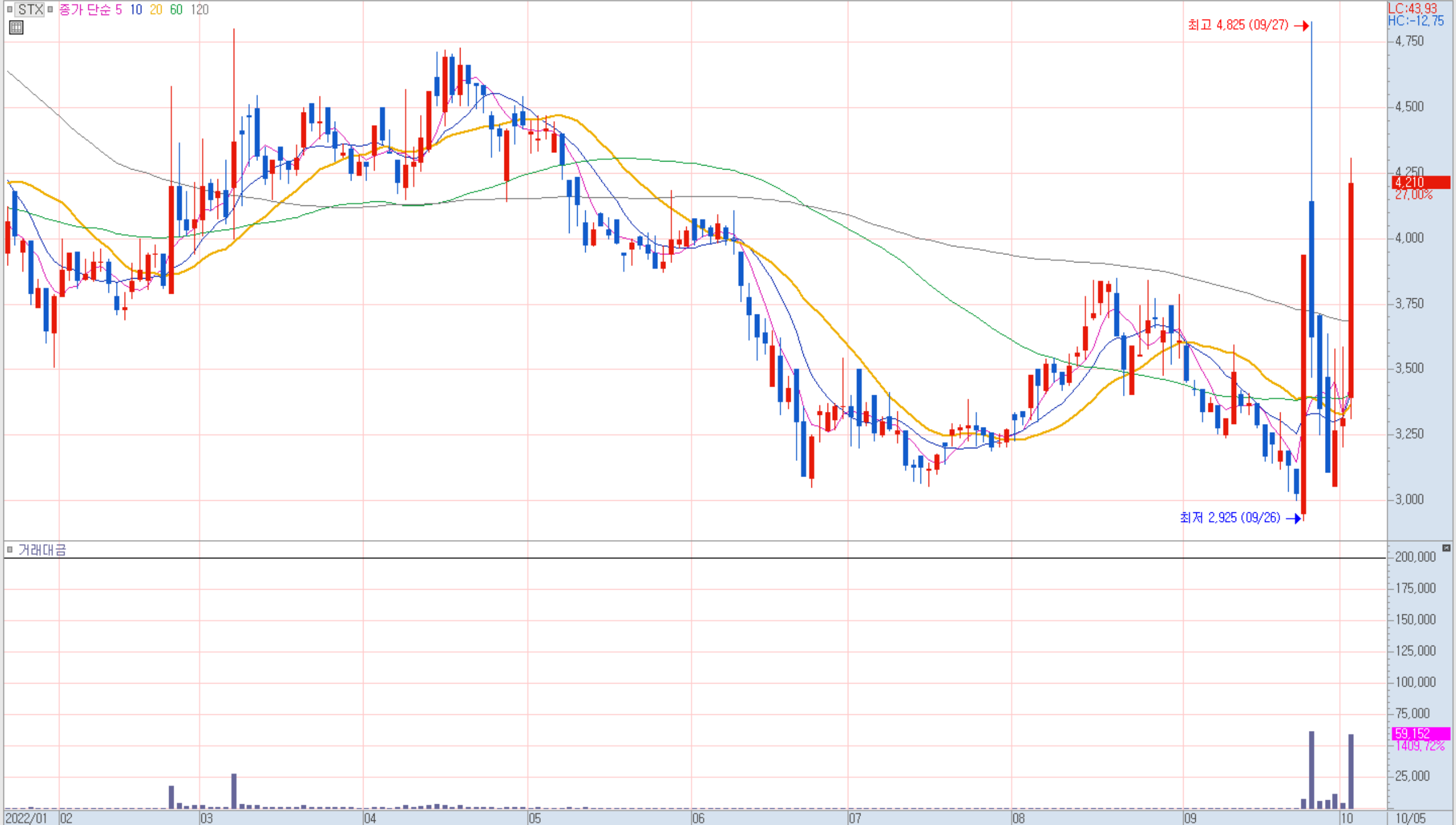Click the red 4,210 current price tag
The width and height of the screenshot is (1456, 825).
coord(1420,183)
